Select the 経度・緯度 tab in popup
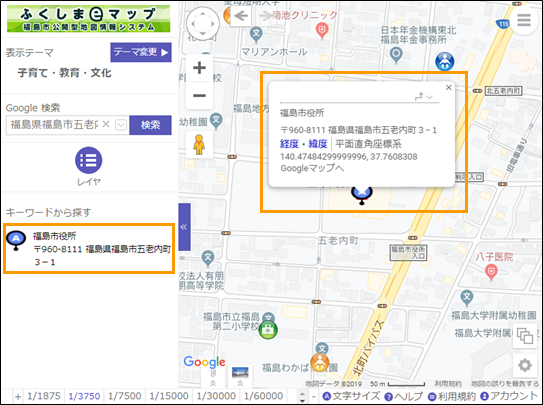The image size is (543, 405). point(303,144)
